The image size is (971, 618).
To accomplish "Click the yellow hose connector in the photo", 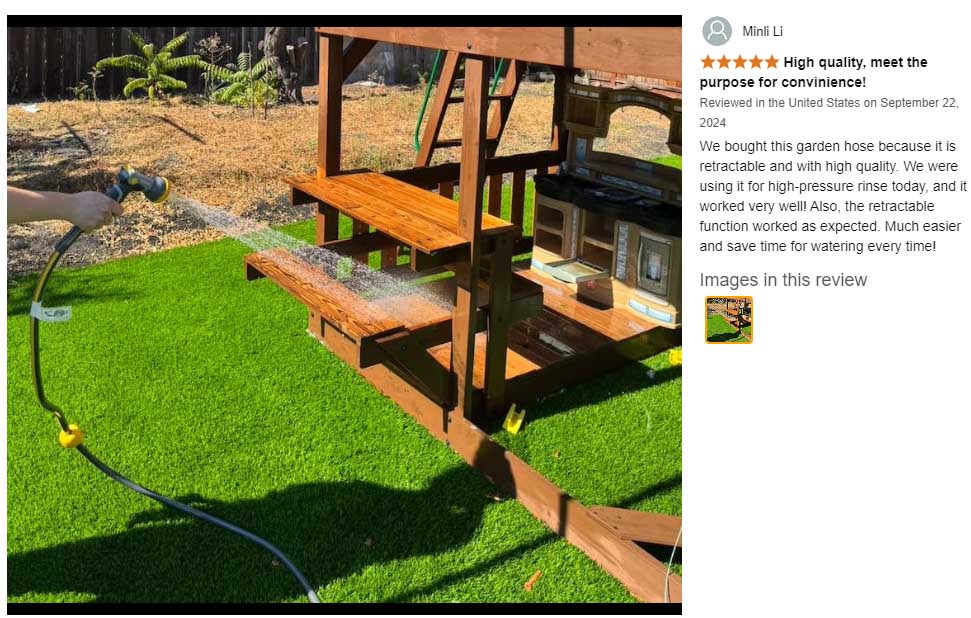I will (70, 435).
